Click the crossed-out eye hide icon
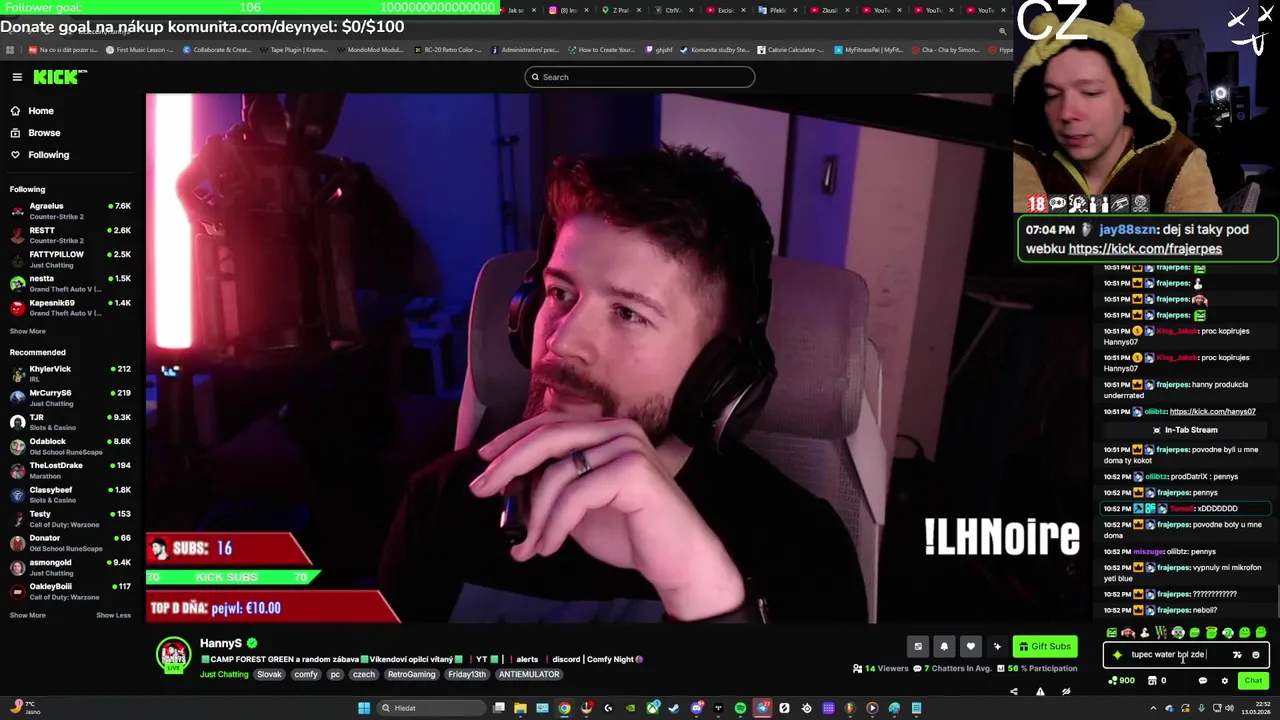Image resolution: width=1280 pixels, height=720 pixels. point(1066,691)
